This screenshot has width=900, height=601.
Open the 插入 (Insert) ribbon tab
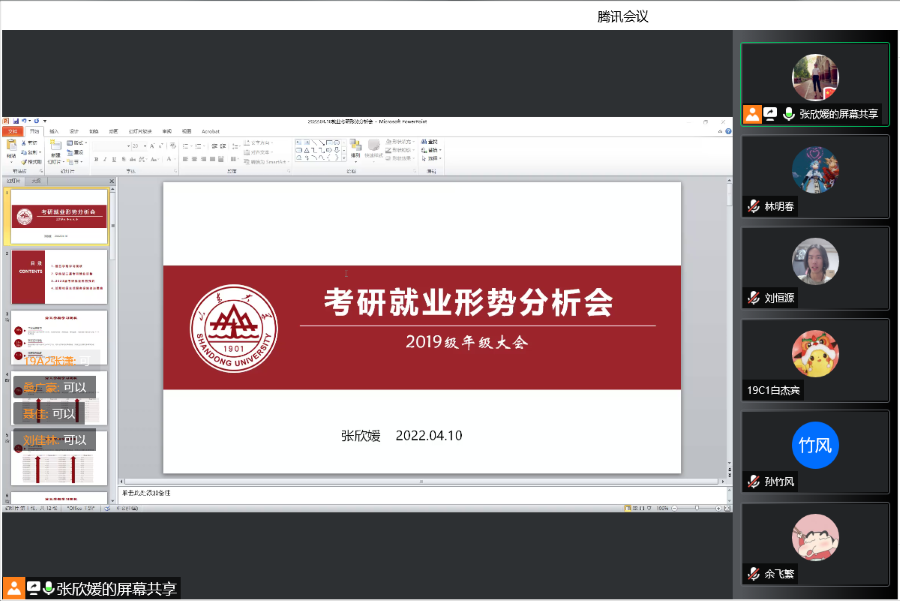click(x=54, y=131)
